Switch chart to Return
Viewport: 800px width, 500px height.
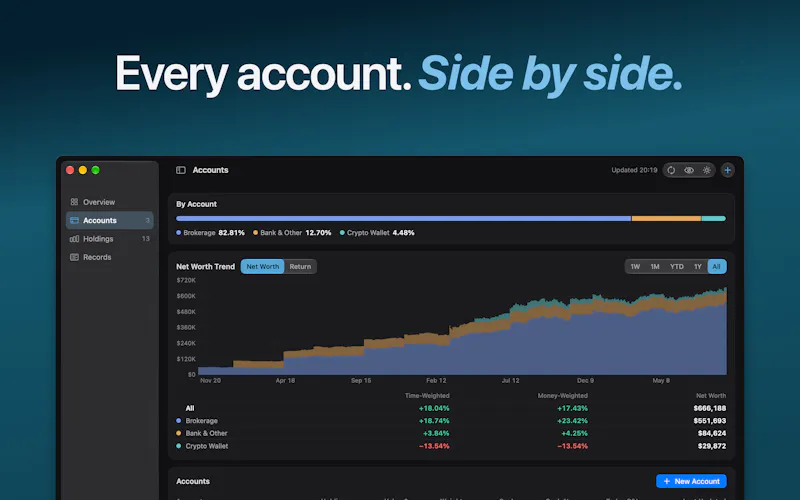click(x=300, y=266)
